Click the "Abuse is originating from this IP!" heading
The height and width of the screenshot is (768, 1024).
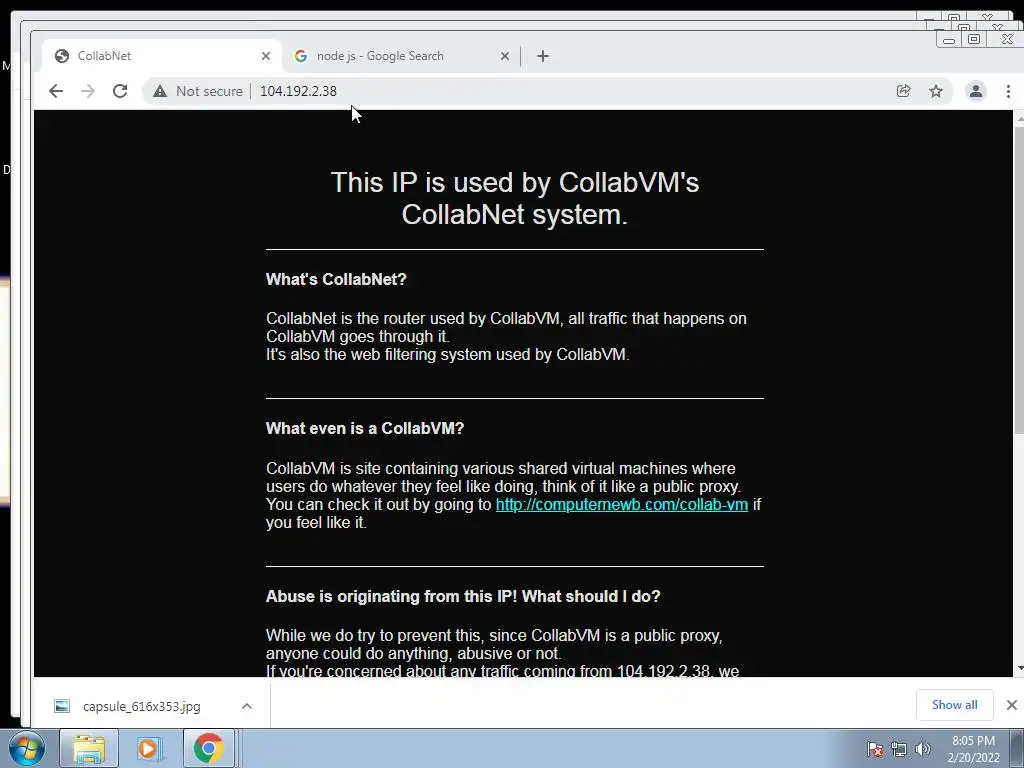click(463, 596)
